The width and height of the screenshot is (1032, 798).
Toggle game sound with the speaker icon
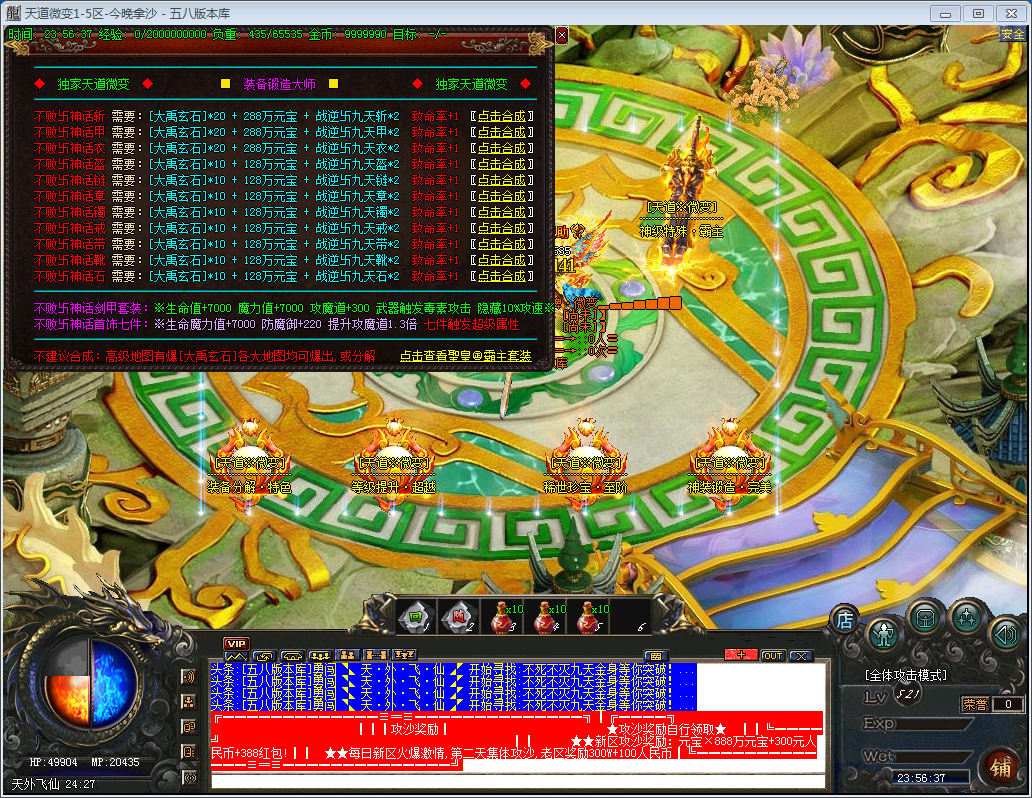click(1006, 634)
